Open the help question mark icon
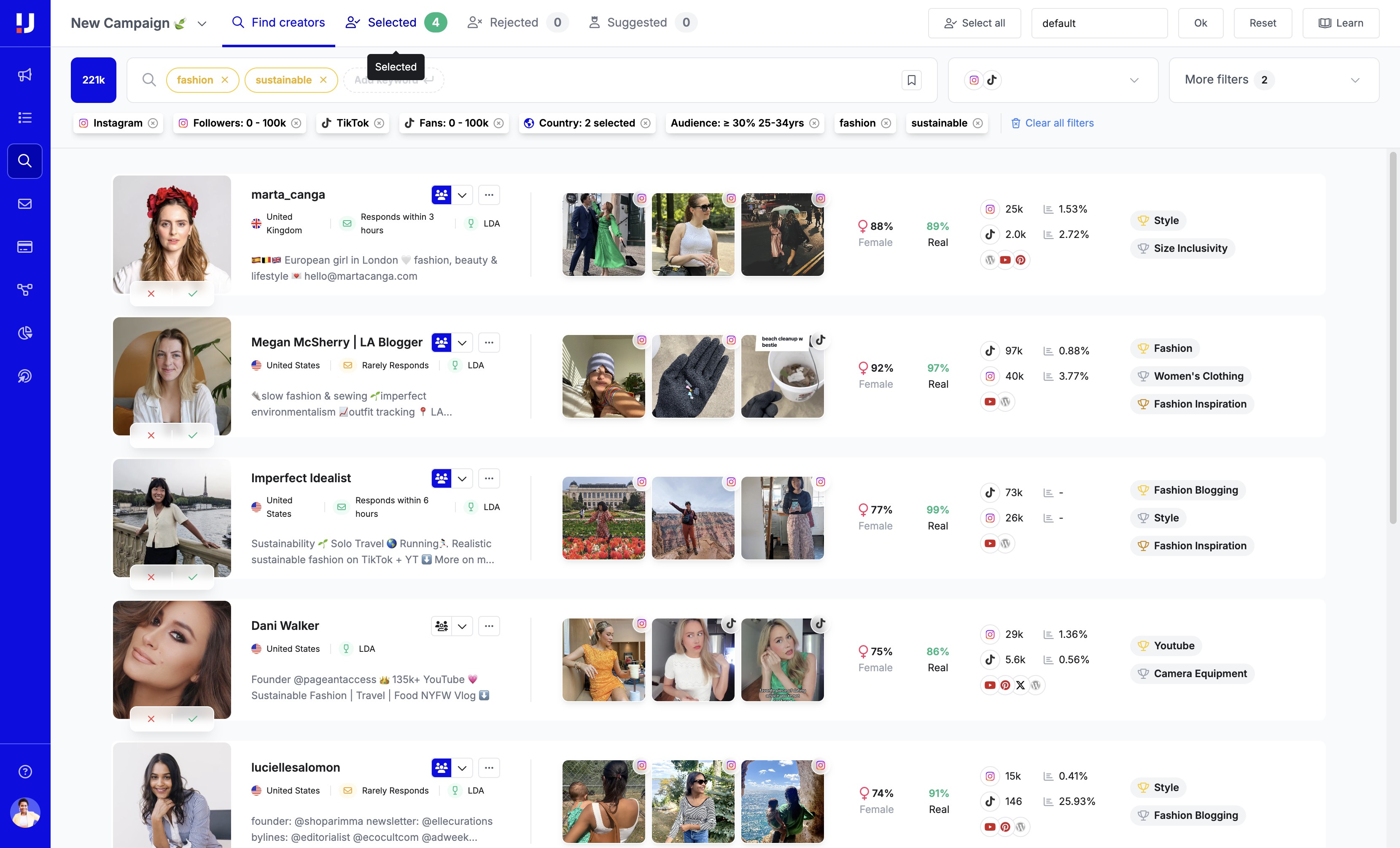The width and height of the screenshot is (1400, 848). (25, 771)
